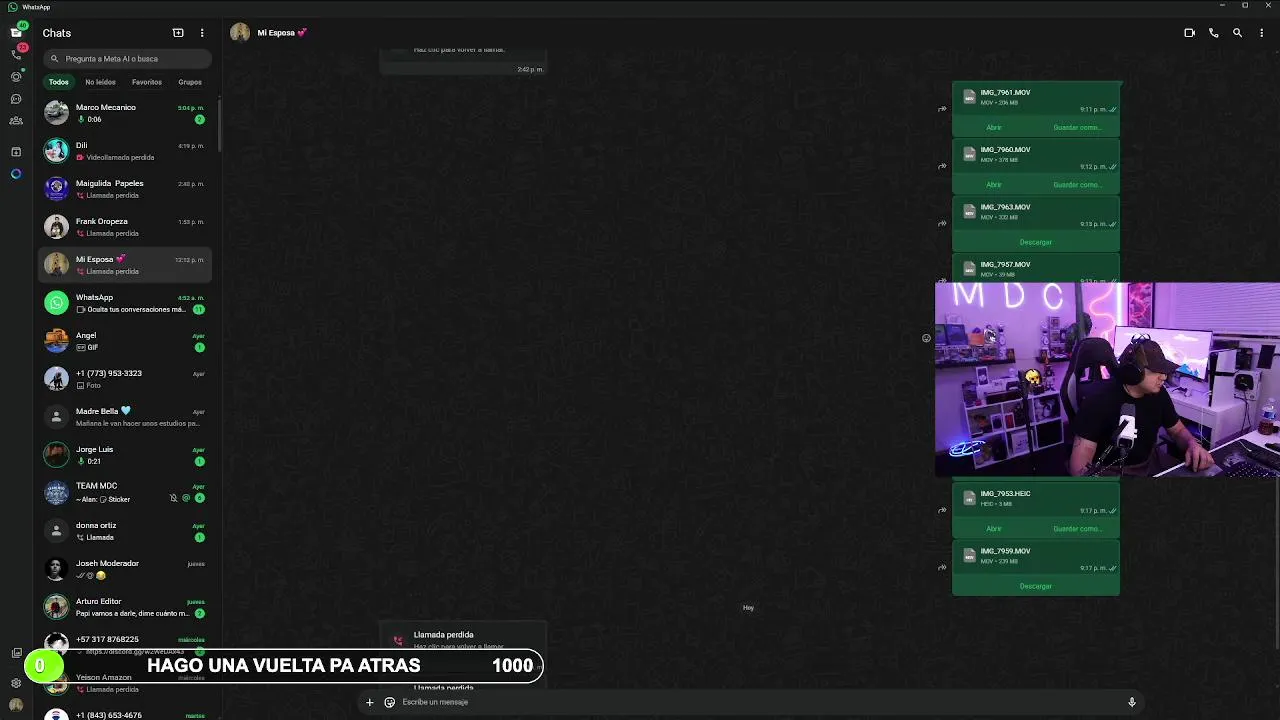This screenshot has height=720, width=1280.
Task: Click Guardar como for IMG_7960.MOV
Action: [x=1077, y=184]
